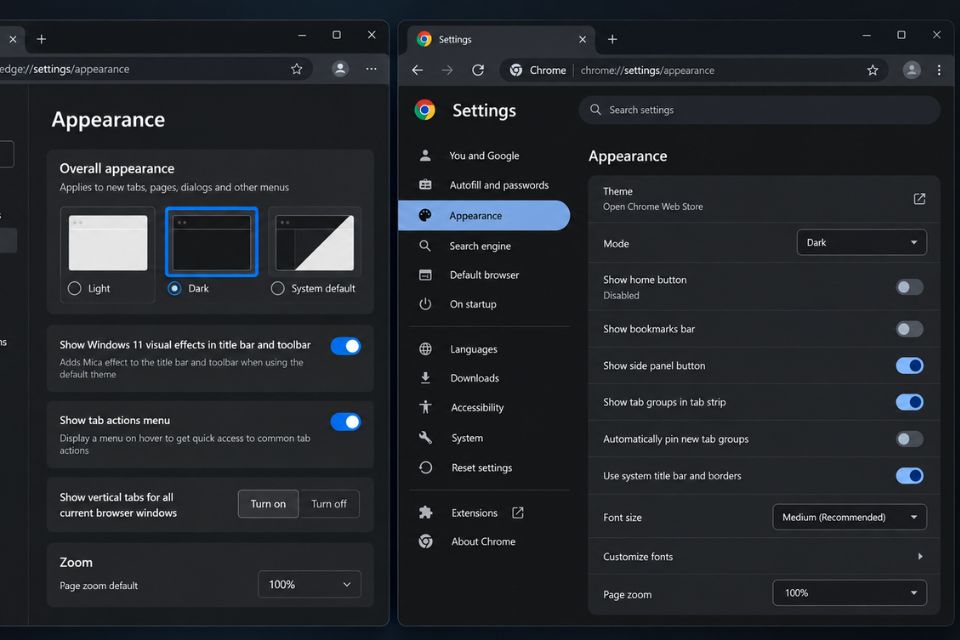
Task: Click the external link icon next to Extensions
Action: click(517, 513)
